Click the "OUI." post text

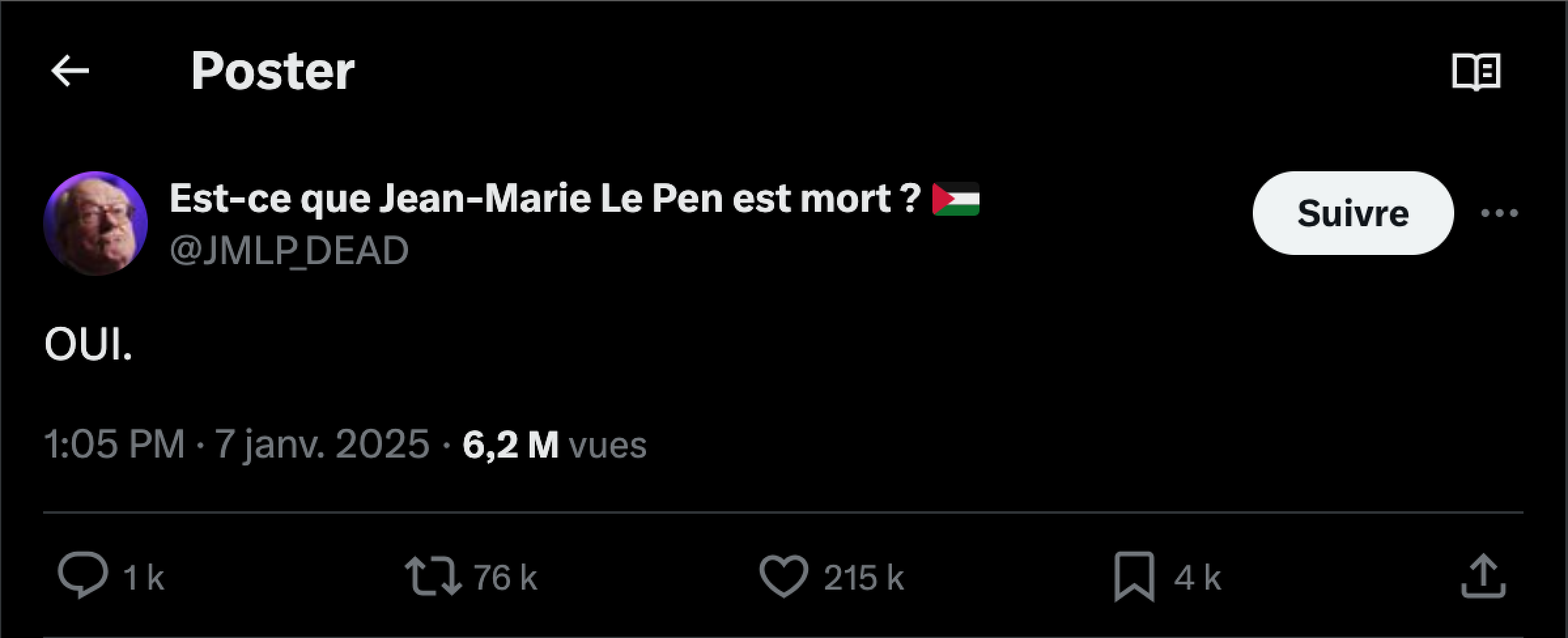(88, 344)
